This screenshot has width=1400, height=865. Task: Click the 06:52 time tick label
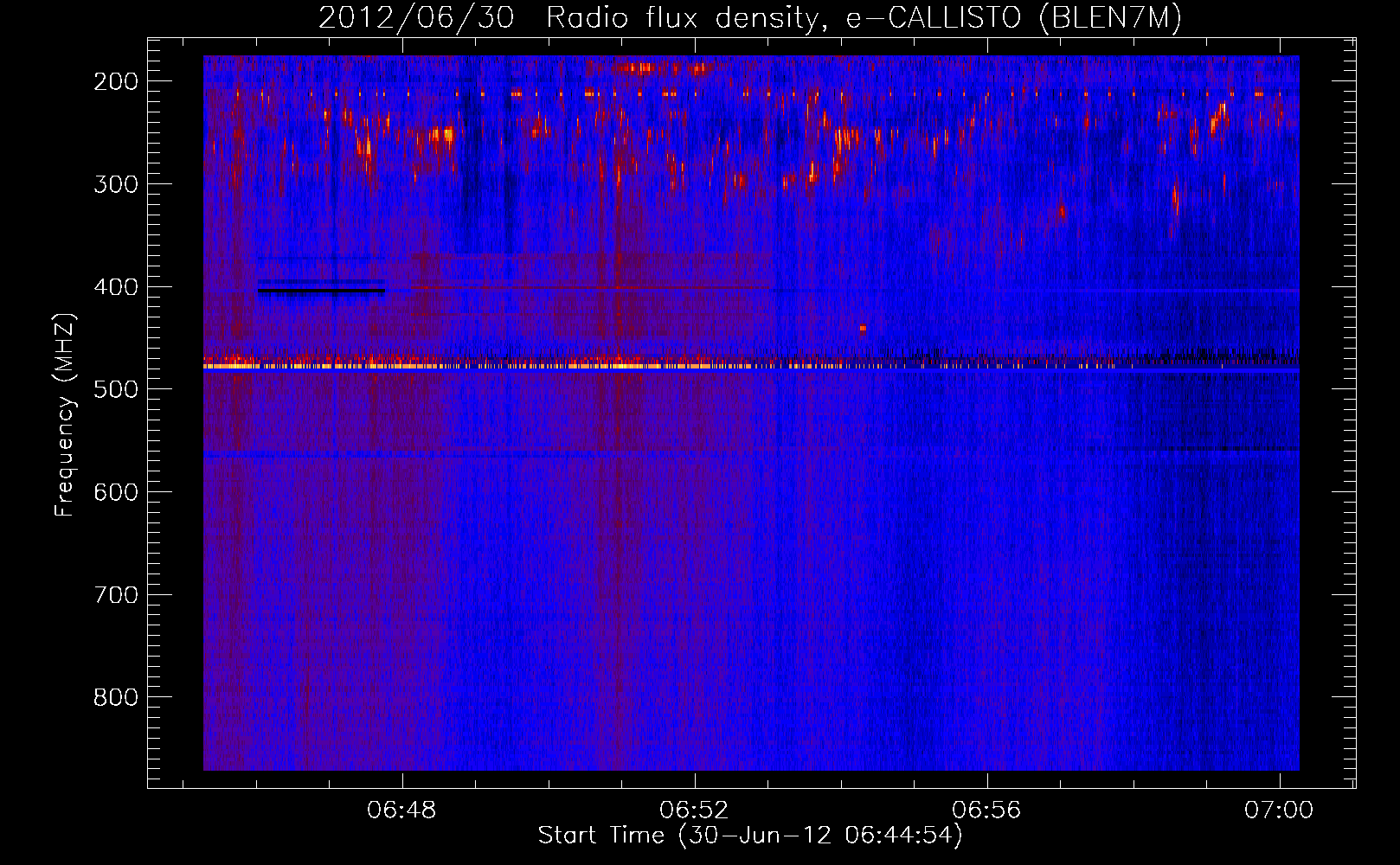[x=694, y=811]
